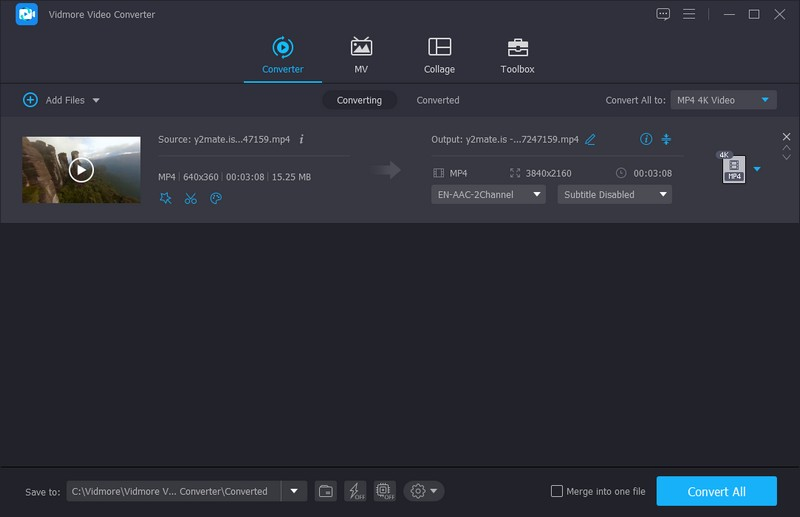Viewport: 800px width, 517px height.
Task: Click the output duration 00:03:08 clock icon
Action: pos(621,173)
